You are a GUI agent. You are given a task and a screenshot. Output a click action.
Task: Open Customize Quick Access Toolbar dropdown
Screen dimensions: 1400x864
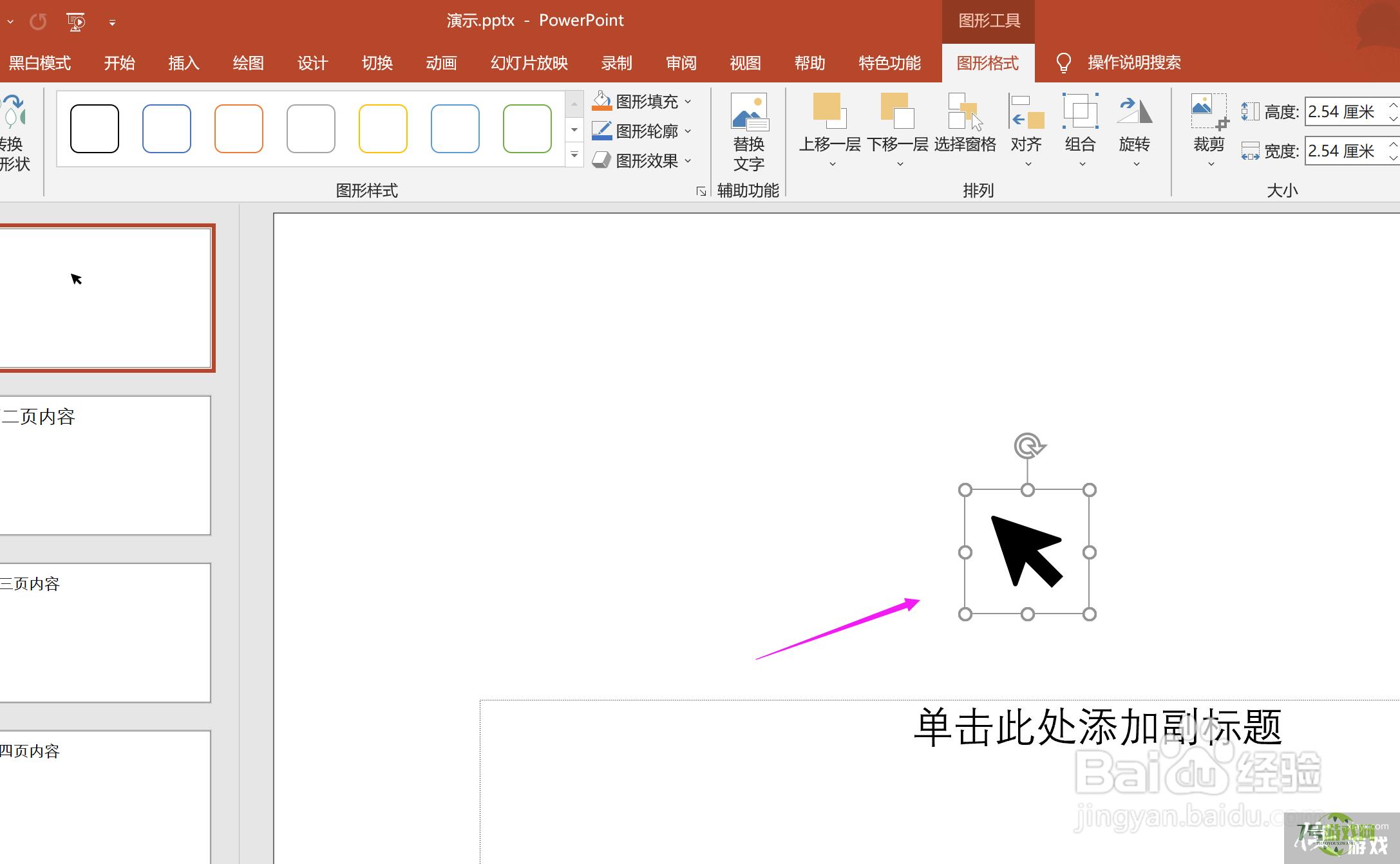tap(112, 23)
